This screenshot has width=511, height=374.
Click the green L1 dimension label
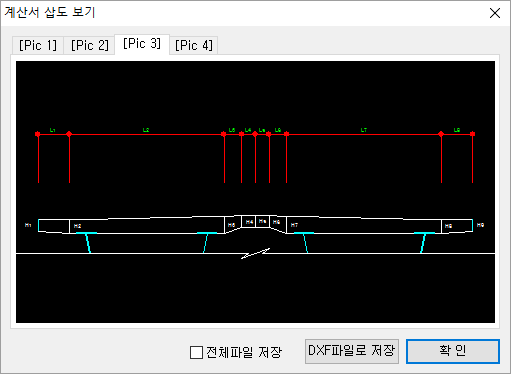[53, 130]
